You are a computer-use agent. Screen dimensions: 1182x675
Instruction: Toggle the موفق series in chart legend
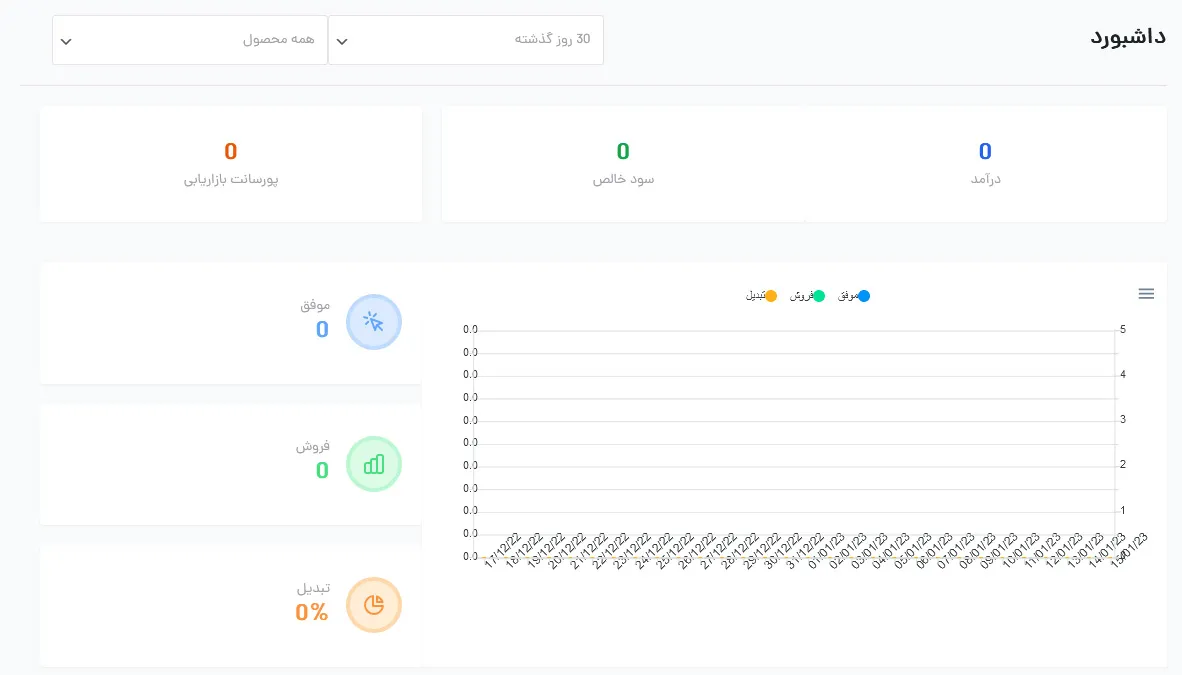pos(853,296)
